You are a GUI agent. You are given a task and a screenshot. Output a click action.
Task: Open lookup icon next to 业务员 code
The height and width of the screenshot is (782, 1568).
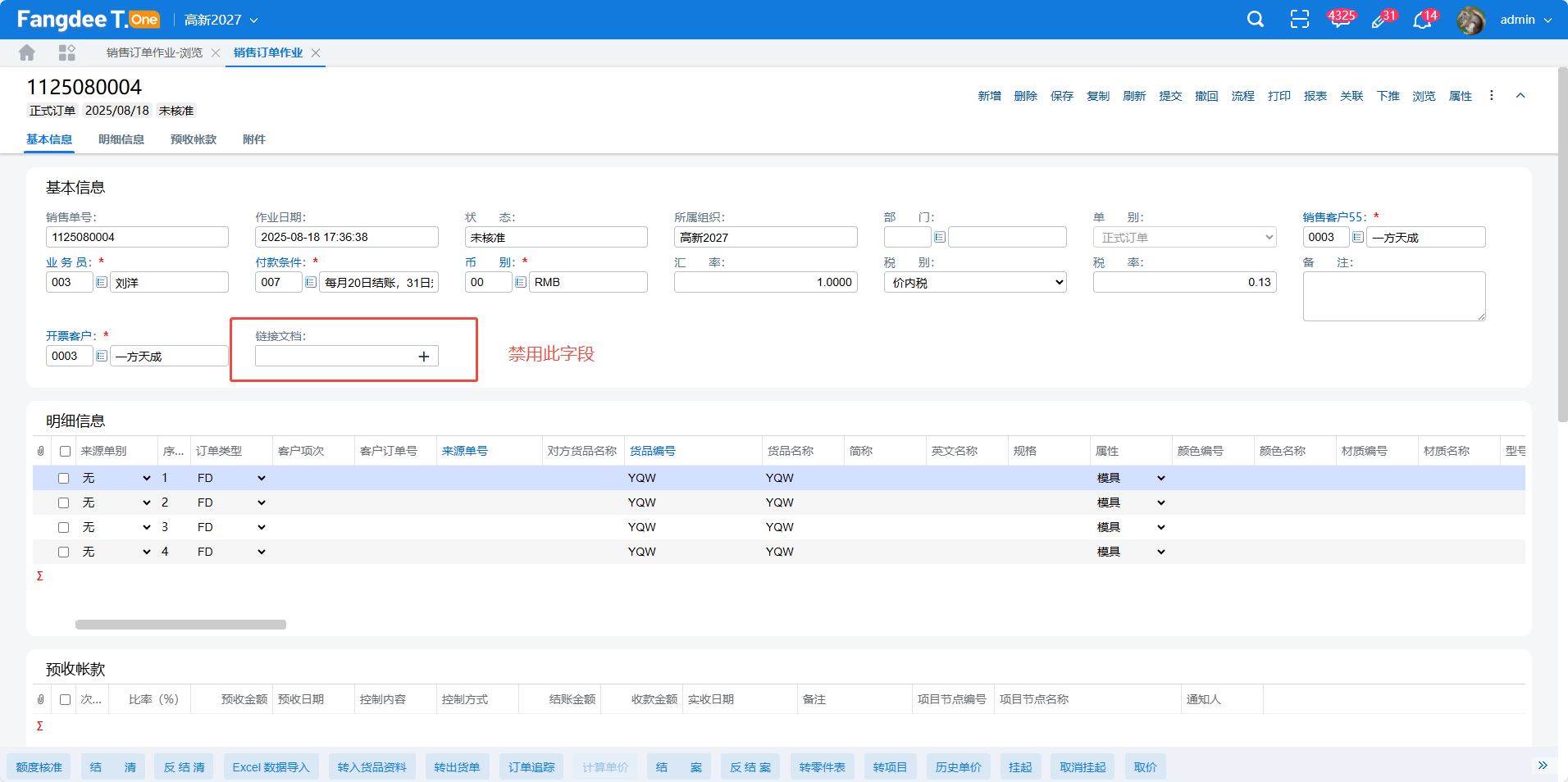102,282
